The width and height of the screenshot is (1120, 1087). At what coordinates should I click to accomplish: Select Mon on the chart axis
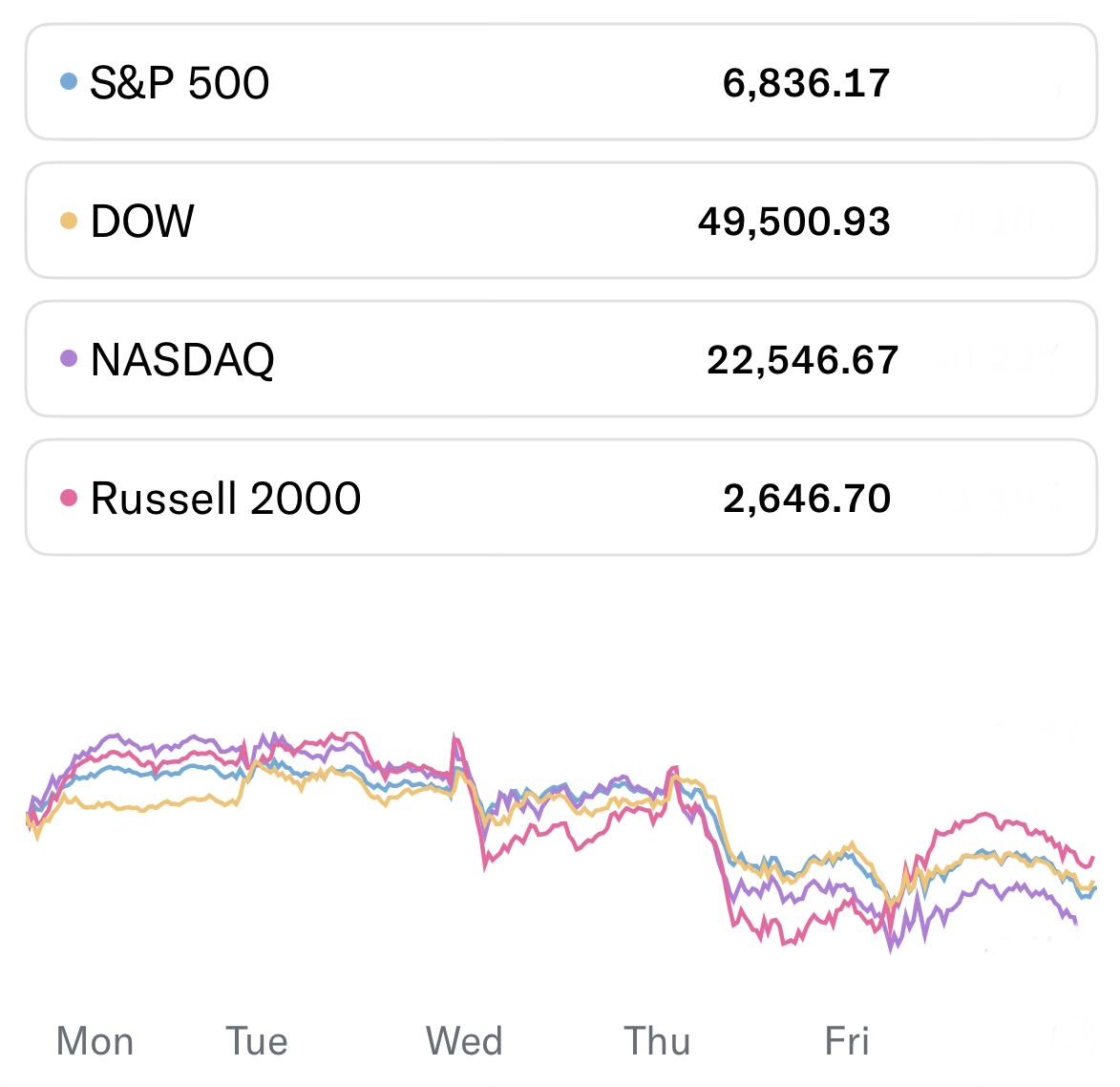click(95, 1041)
